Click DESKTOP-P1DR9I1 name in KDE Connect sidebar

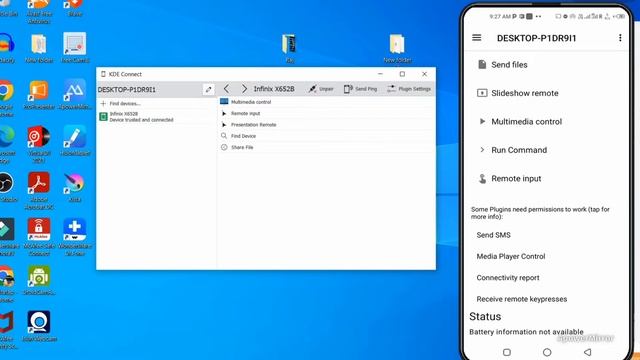click(127, 90)
